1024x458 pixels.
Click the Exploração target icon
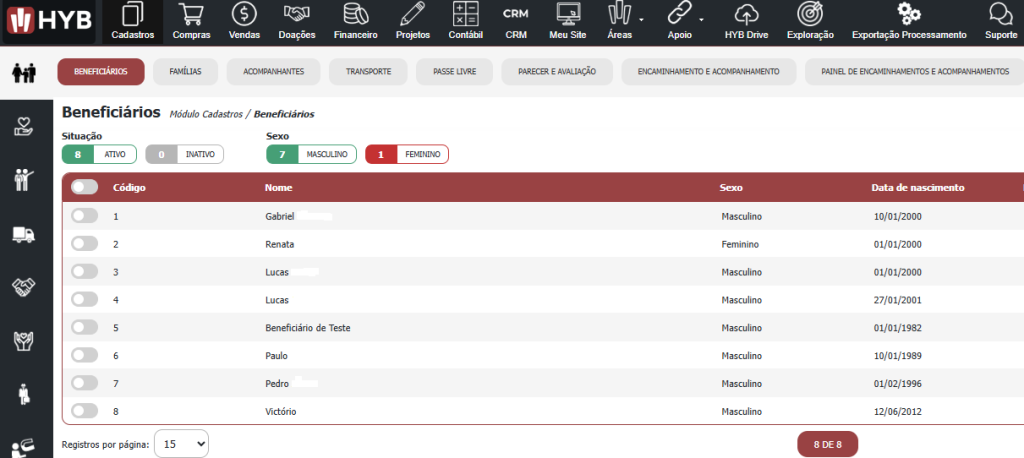pyautogui.click(x=810, y=15)
